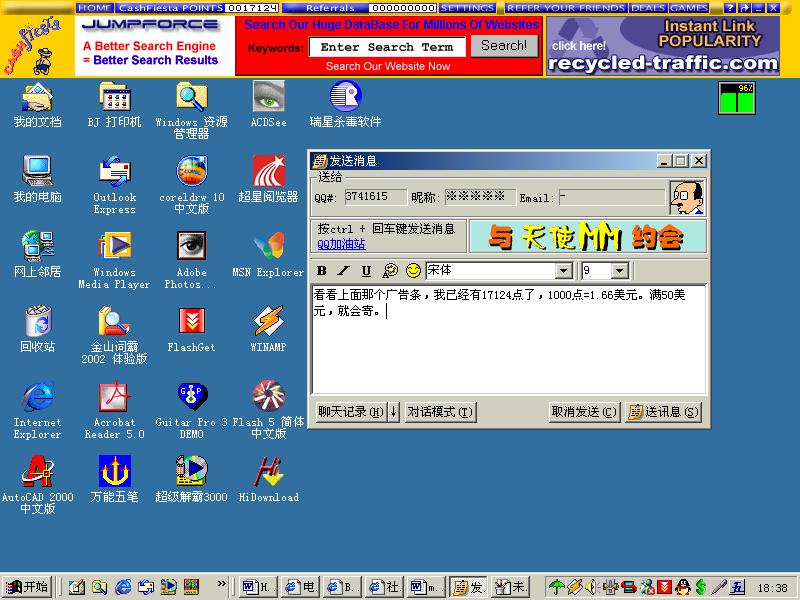Click 取消发送(C) to cancel sending
Image resolution: width=800 pixels, height=600 pixels.
[584, 412]
